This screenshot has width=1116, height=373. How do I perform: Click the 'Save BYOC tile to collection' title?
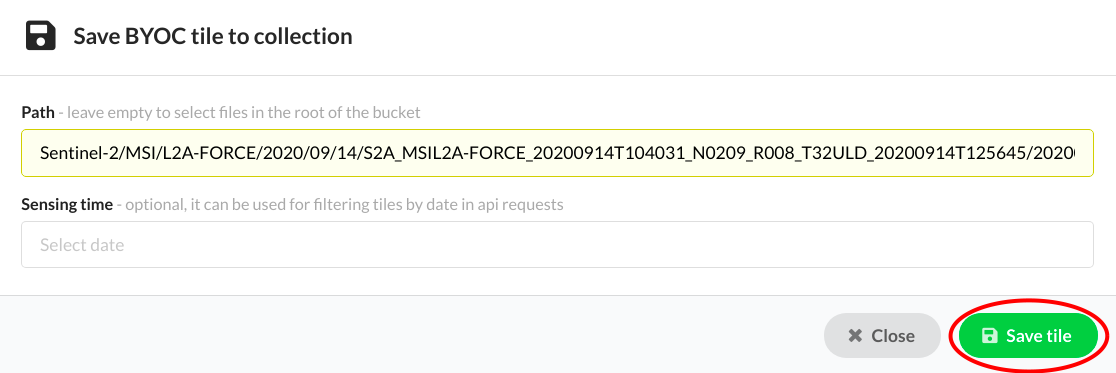(x=213, y=36)
